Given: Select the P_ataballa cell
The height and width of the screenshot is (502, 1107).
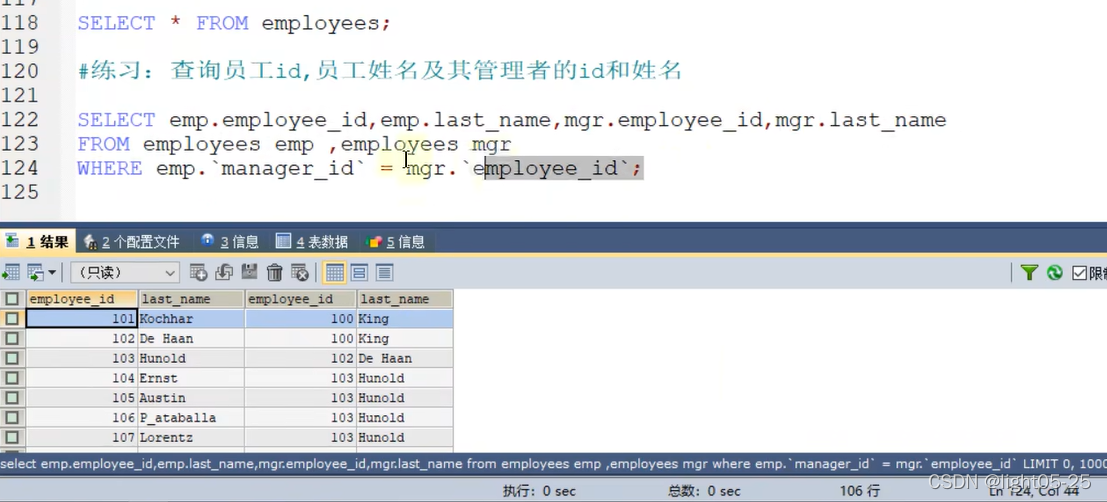Looking at the screenshot, I should click(x=191, y=418).
